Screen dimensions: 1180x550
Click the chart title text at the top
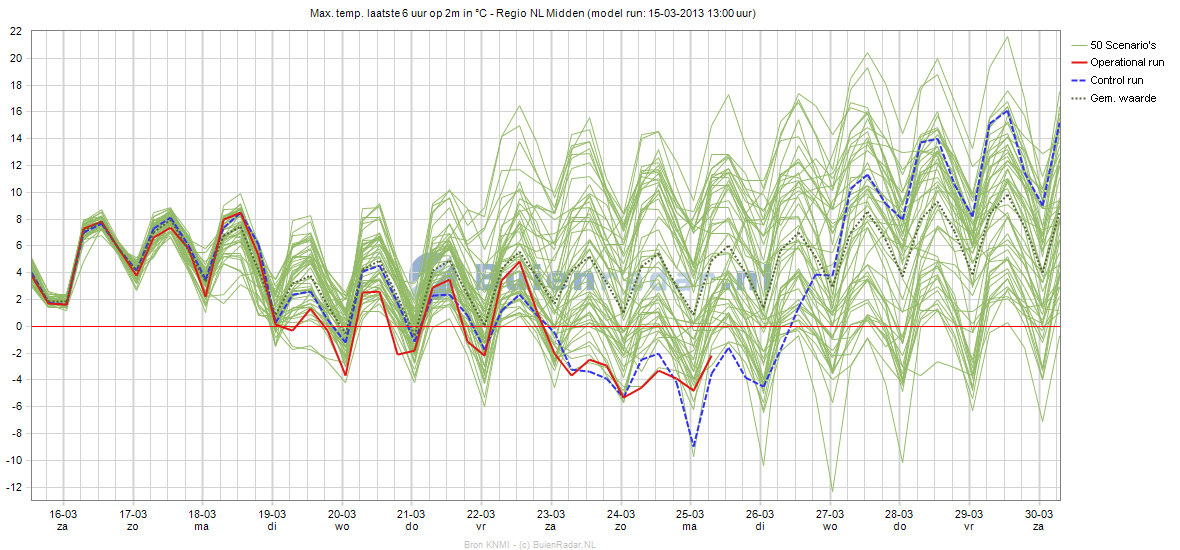[x=533, y=14]
